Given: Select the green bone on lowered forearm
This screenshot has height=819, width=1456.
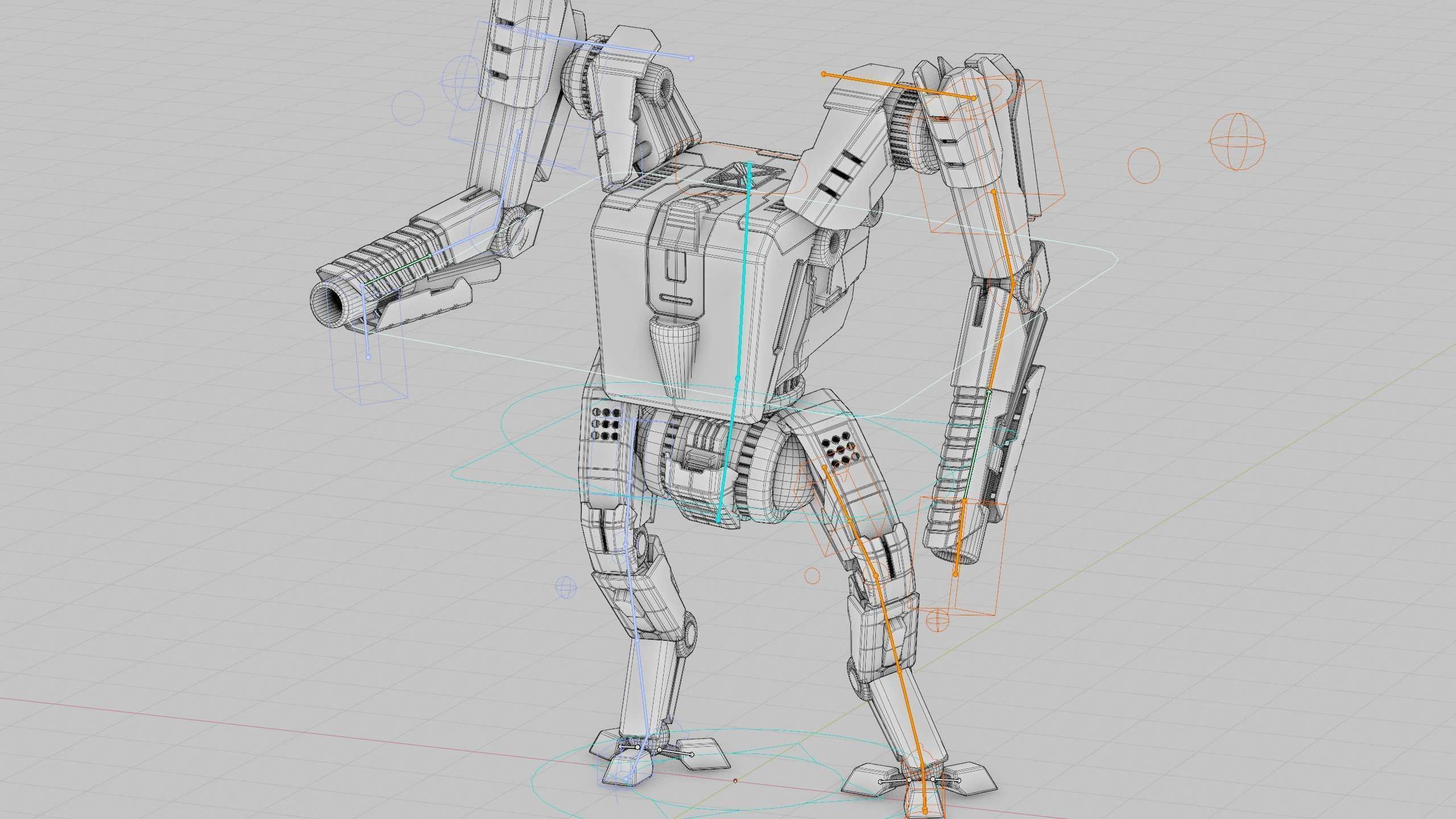Looking at the screenshot, I should click(977, 446).
